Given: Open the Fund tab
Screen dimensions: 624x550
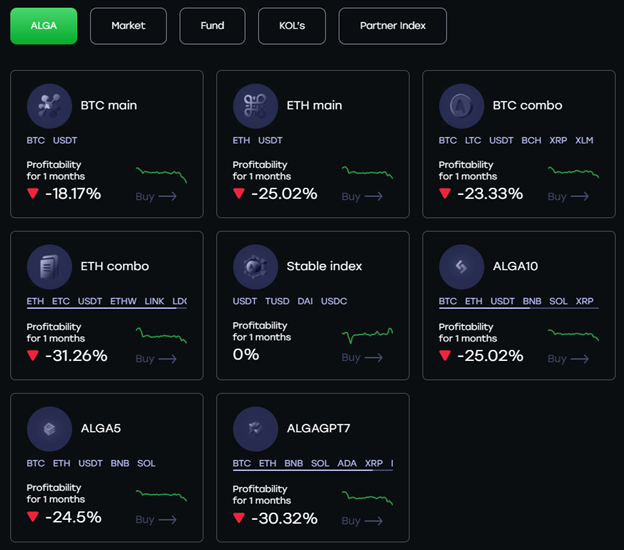Looking at the screenshot, I should point(212,26).
